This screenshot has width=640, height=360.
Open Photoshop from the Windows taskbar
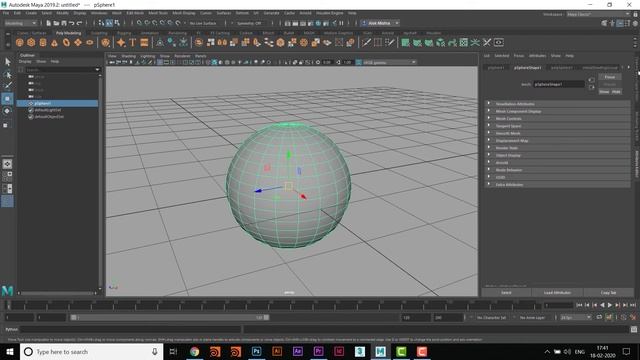pyautogui.click(x=256, y=351)
